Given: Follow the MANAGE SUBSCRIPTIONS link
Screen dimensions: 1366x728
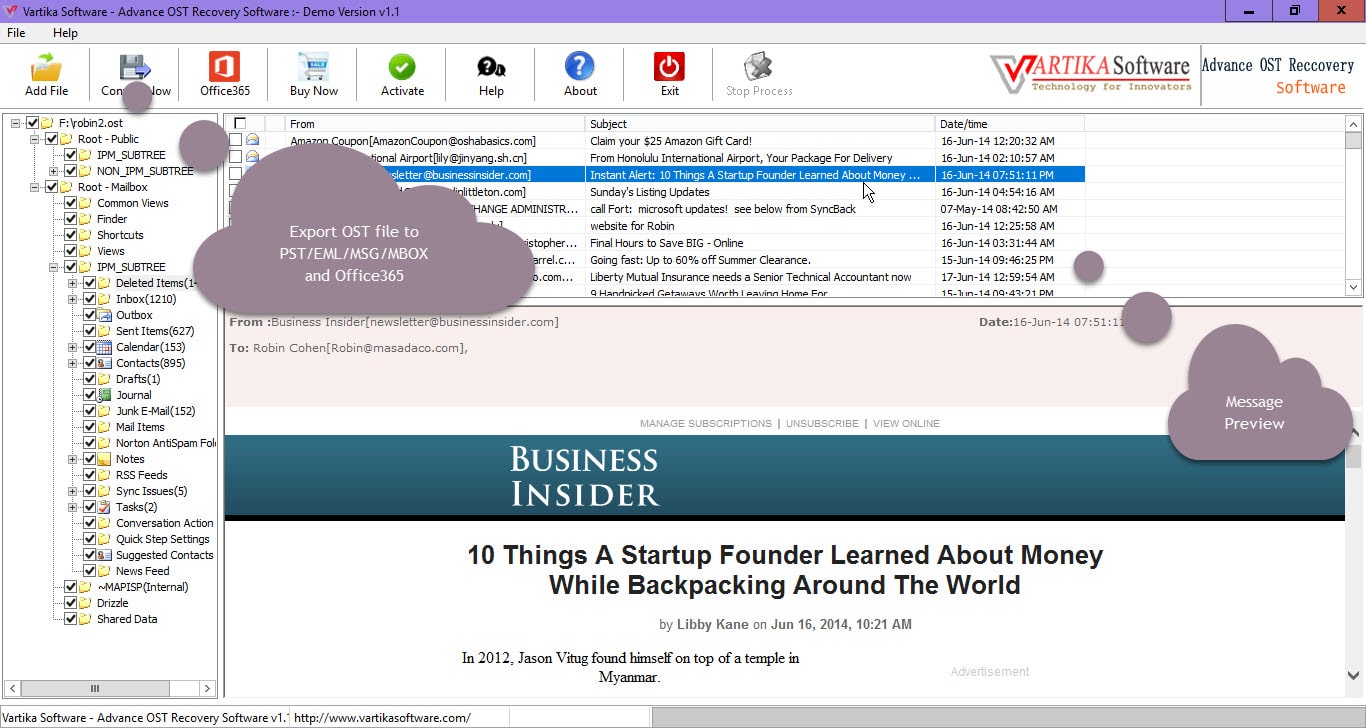Looking at the screenshot, I should click(706, 424).
